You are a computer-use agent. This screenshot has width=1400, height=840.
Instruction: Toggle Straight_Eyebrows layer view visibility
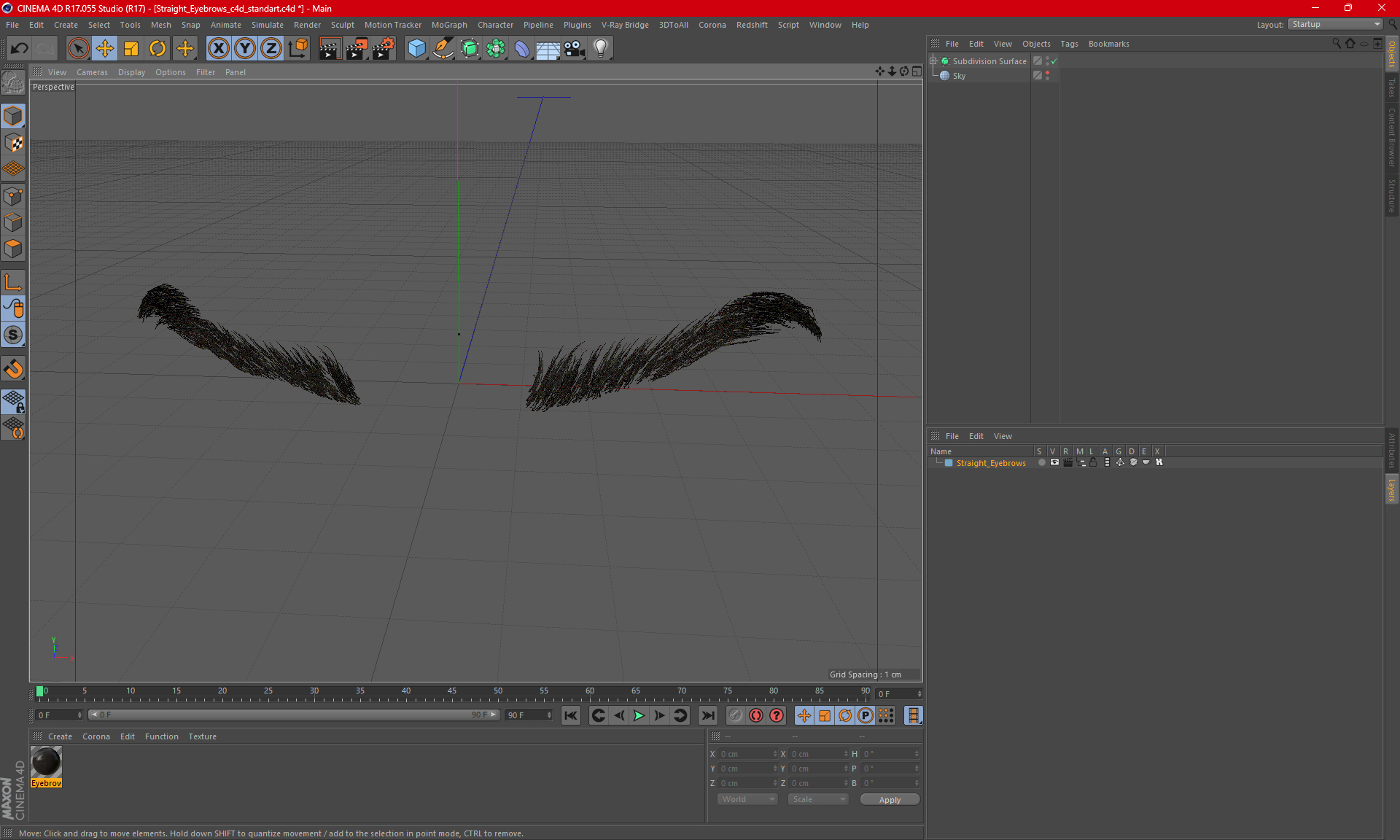pos(1054,462)
